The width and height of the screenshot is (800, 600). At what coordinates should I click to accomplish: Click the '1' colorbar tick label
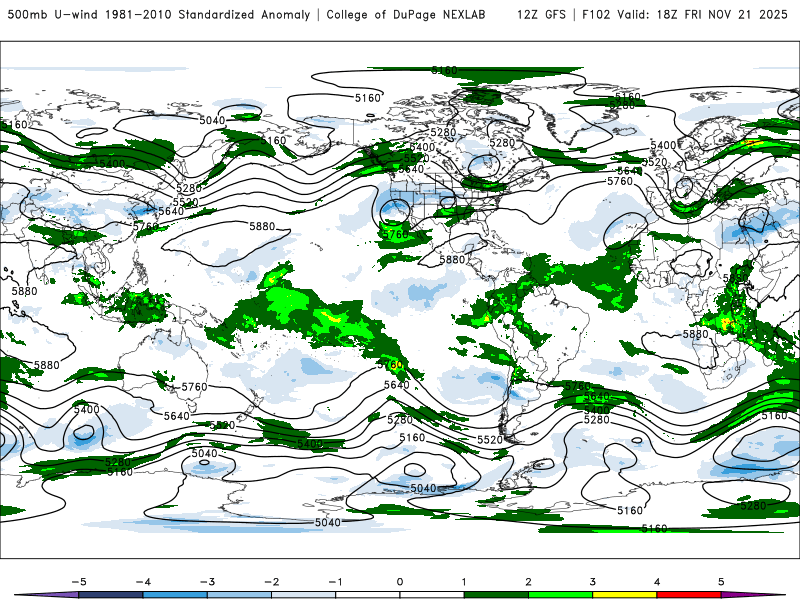[464, 582]
